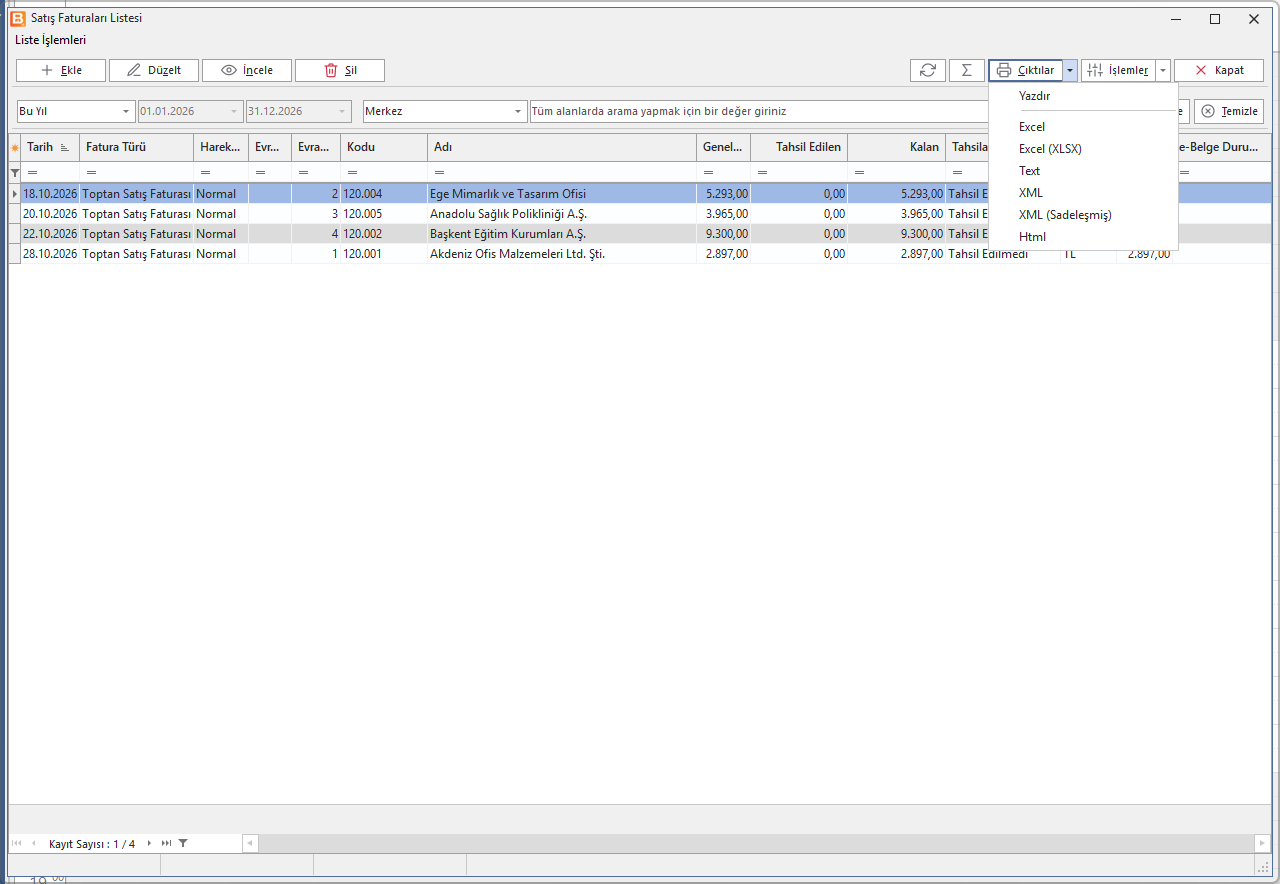Open the Bu Yıl period dropdown
This screenshot has width=1280, height=884.
[x=126, y=111]
